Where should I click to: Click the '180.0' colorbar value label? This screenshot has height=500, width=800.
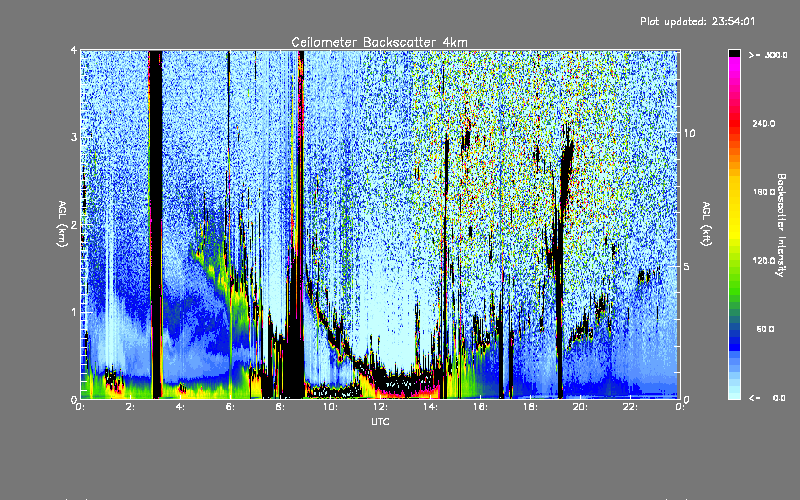[764, 192]
